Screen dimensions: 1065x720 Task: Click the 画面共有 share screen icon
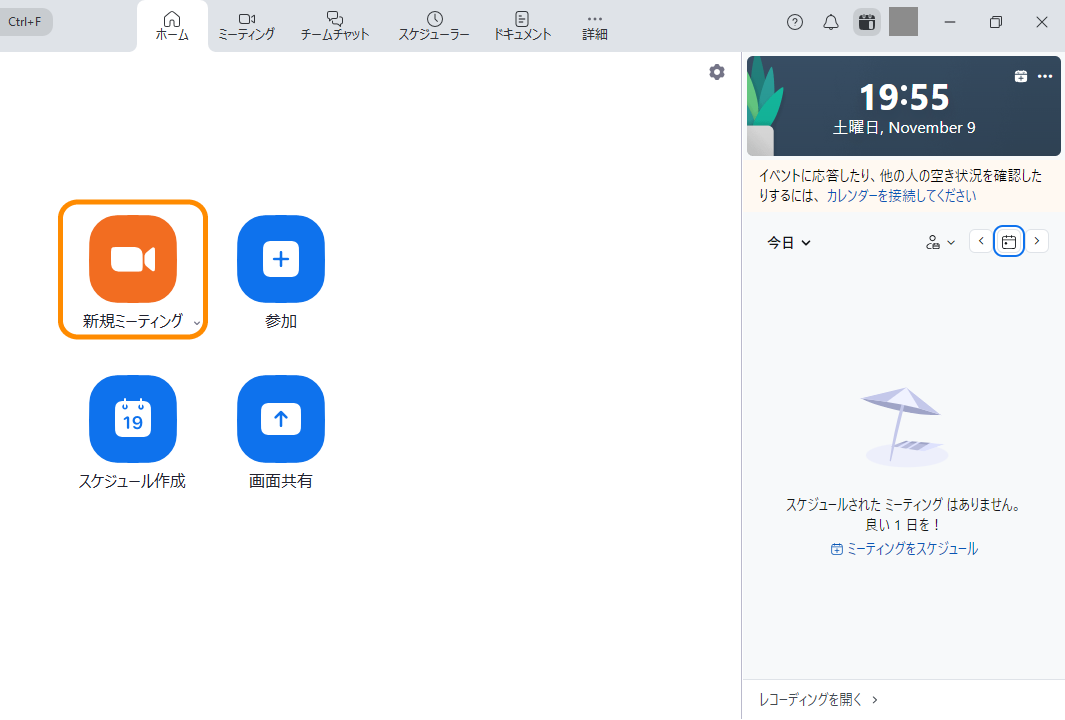tap(281, 419)
